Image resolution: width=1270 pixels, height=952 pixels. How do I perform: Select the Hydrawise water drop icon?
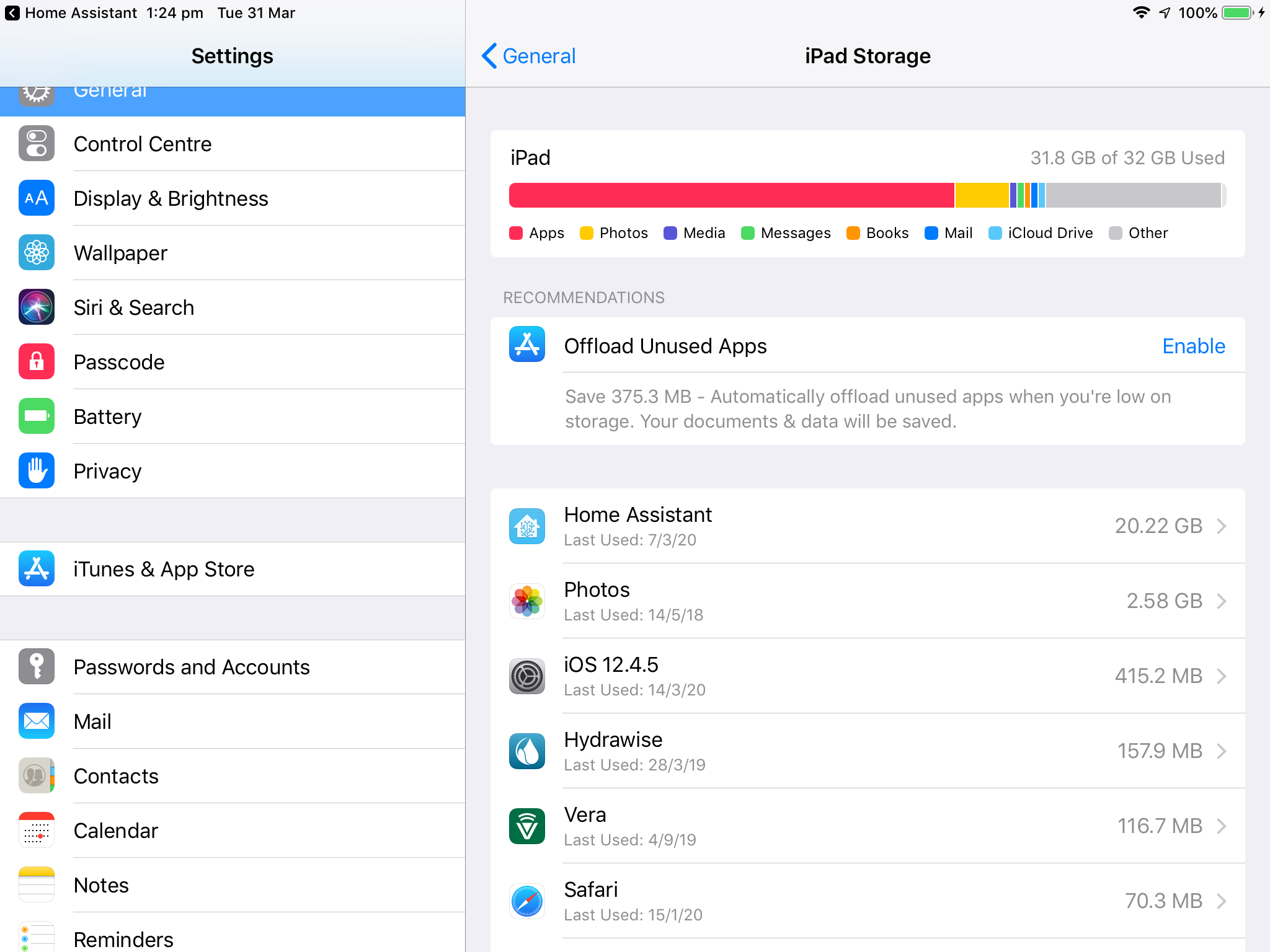(x=526, y=751)
